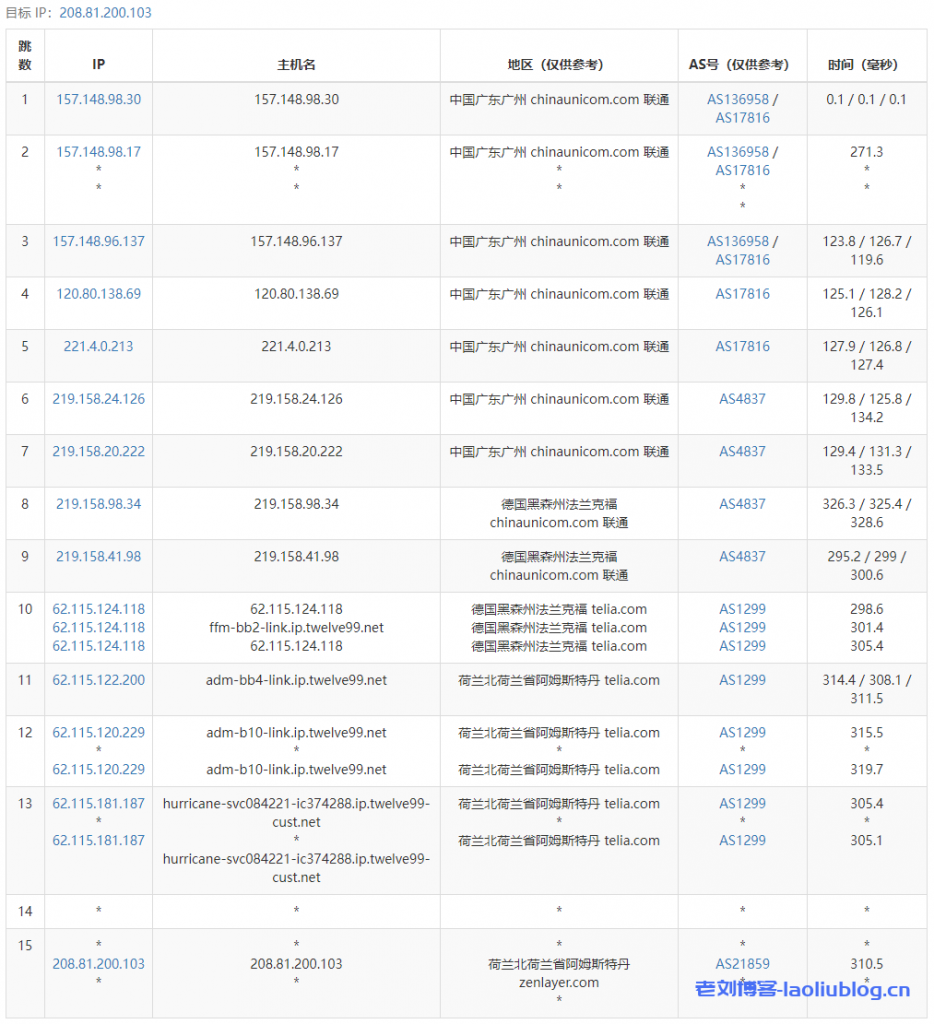This screenshot has height=1024, width=934.
Task: Open the 219.158.24.126 IP link
Action: point(98,399)
